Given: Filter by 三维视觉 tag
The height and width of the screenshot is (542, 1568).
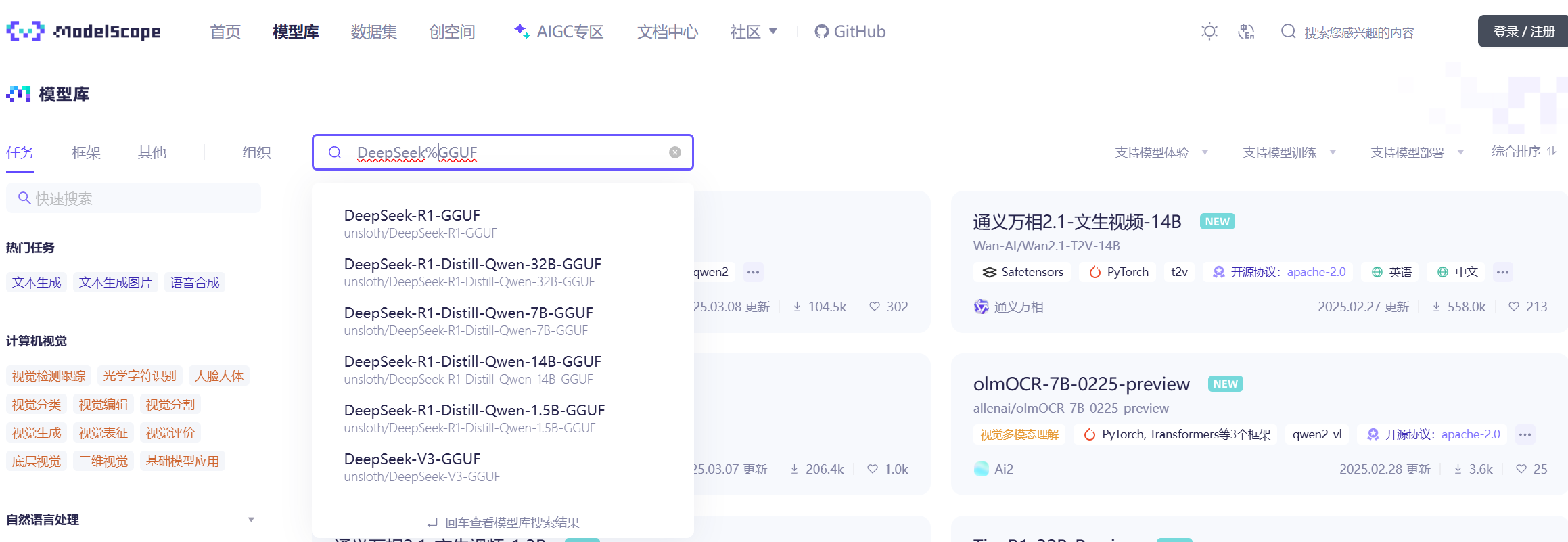Looking at the screenshot, I should pyautogui.click(x=103, y=461).
